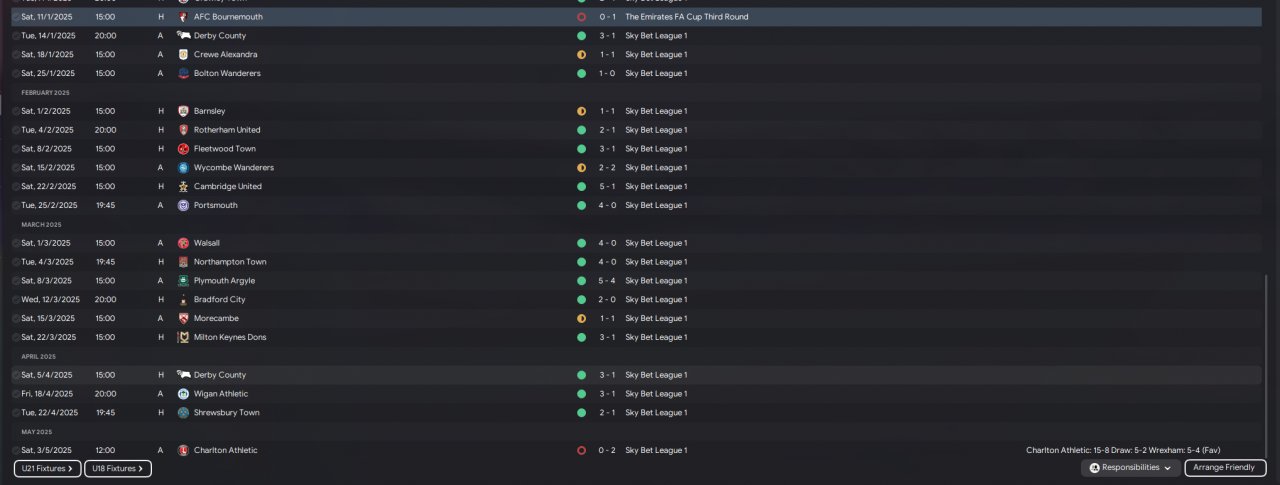Click the 5 - 4 score against Plymouth Argyle
1280x485 pixels.
point(607,281)
